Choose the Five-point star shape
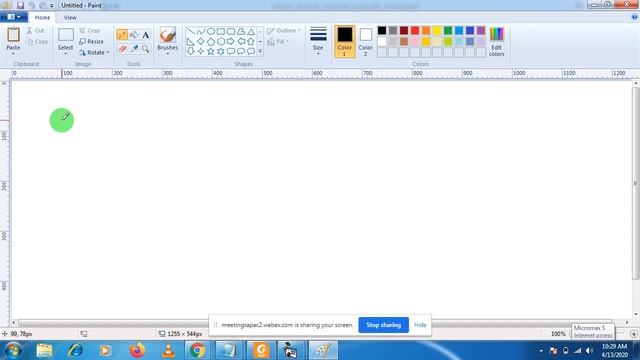The image size is (640, 360). click(x=211, y=51)
